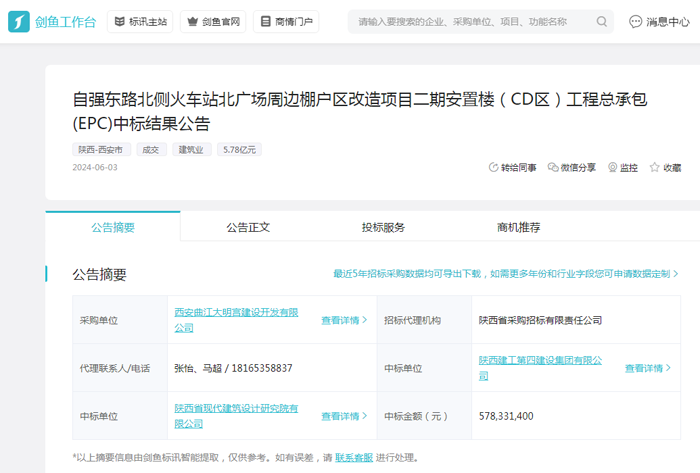Open 商情门户 navigation button
Image resolution: width=700 pixels, height=473 pixels.
pyautogui.click(x=286, y=21)
